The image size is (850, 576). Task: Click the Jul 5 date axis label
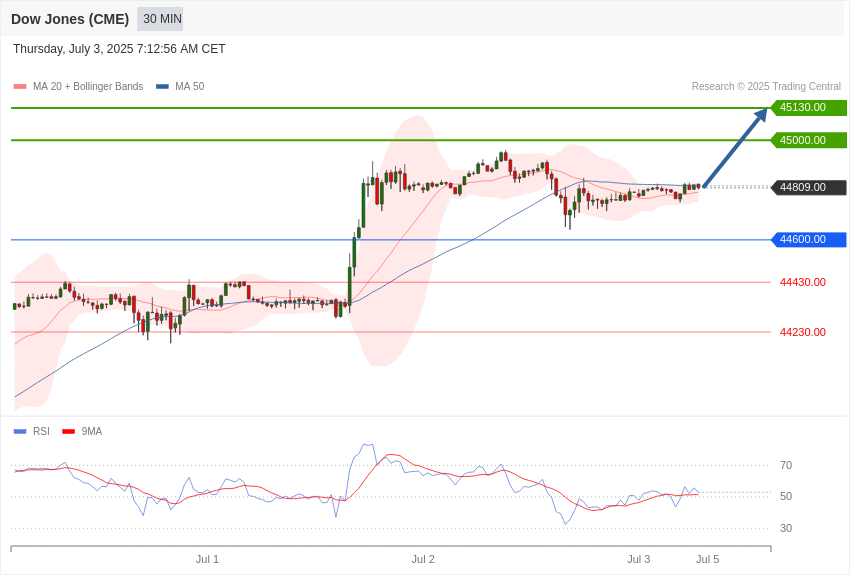point(707,559)
